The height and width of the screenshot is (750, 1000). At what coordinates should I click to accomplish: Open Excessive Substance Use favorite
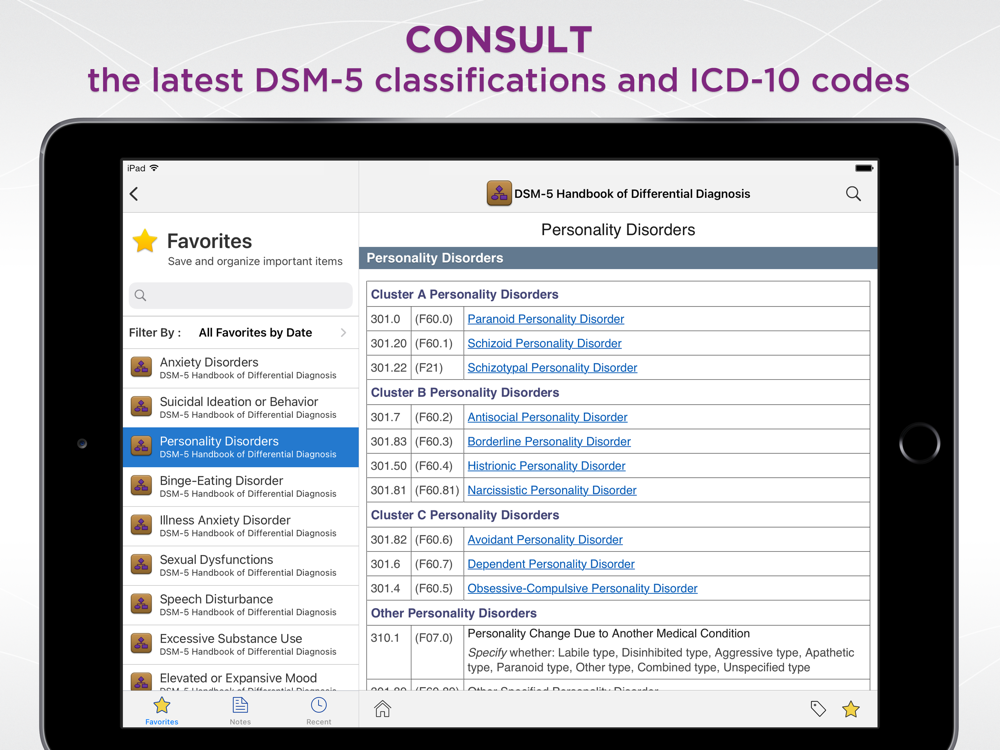pyautogui.click(x=240, y=644)
